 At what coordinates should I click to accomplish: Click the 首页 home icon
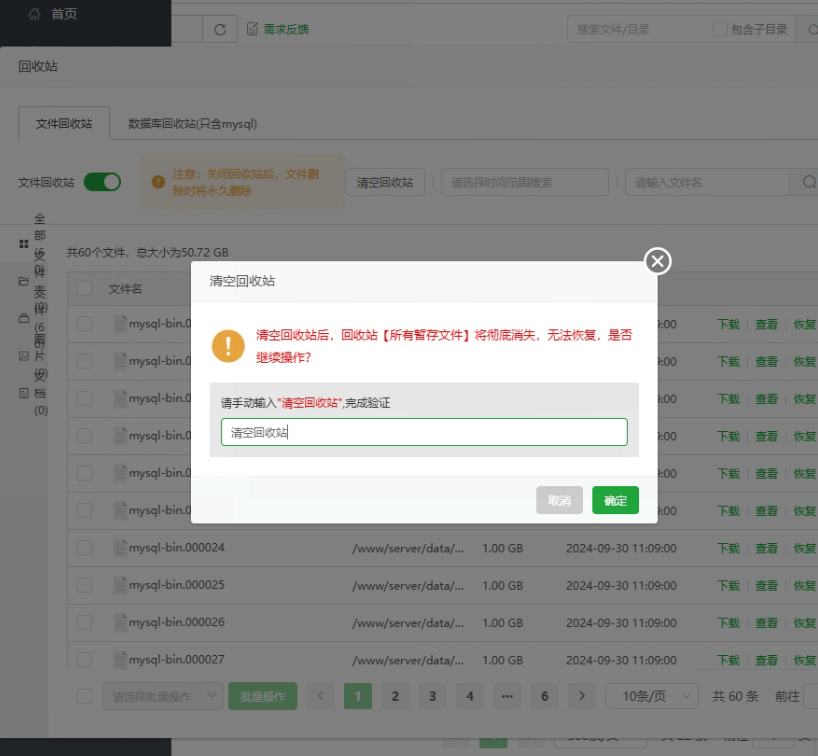pyautogui.click(x=35, y=14)
